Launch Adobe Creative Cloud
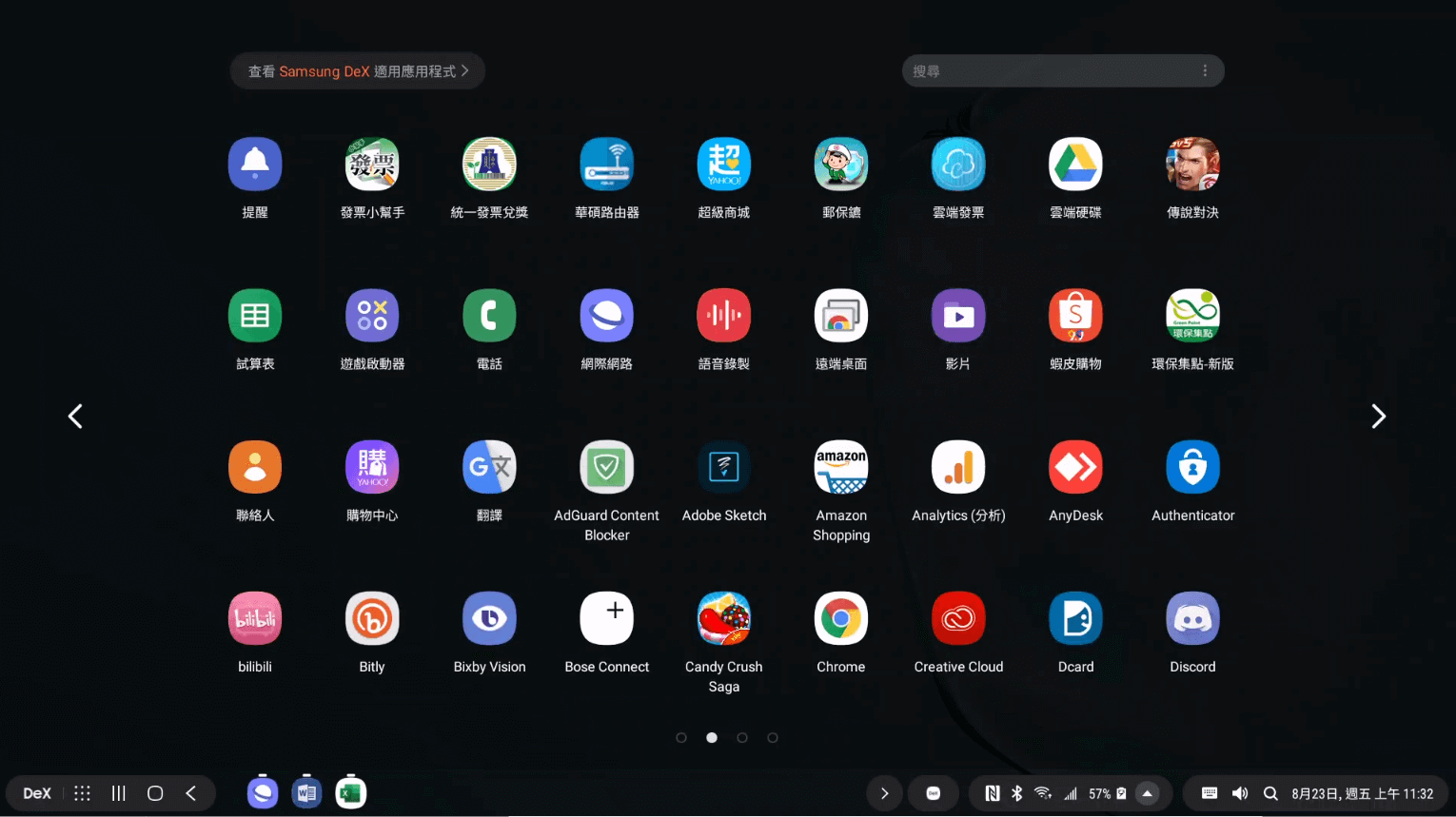The image size is (1456, 817). [x=958, y=618]
